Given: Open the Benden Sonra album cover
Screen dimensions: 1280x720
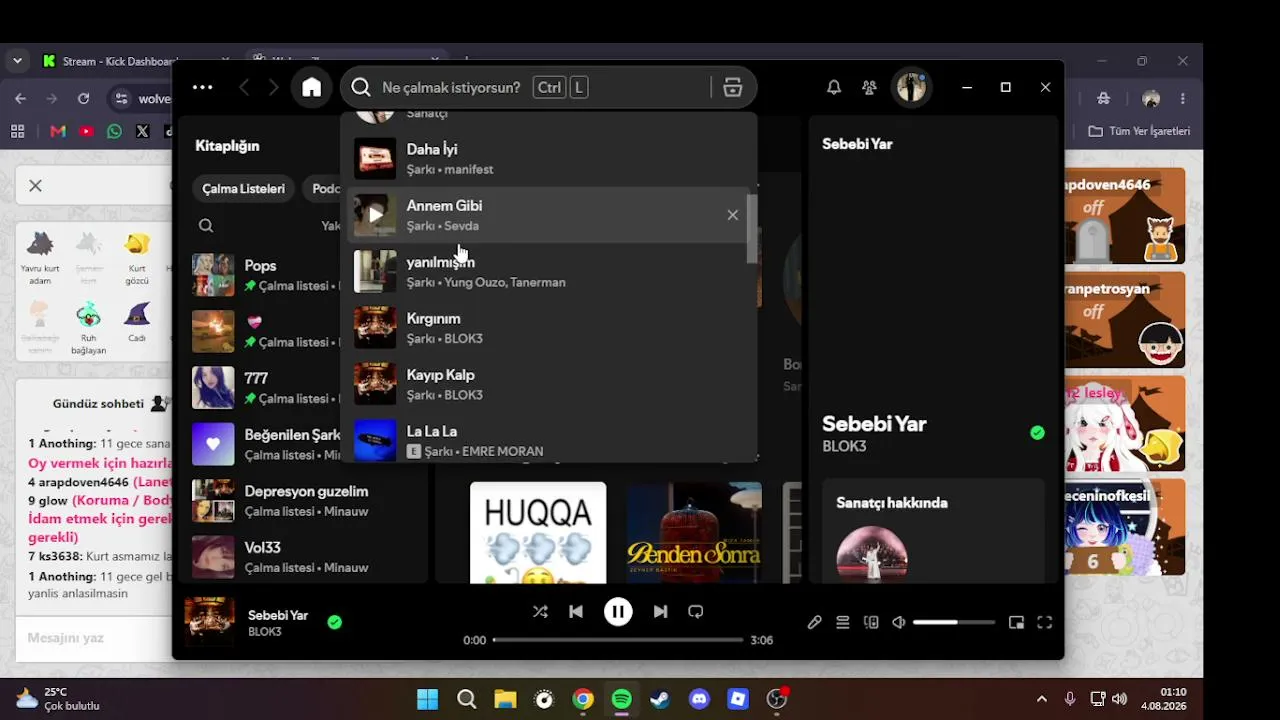Looking at the screenshot, I should point(694,533).
